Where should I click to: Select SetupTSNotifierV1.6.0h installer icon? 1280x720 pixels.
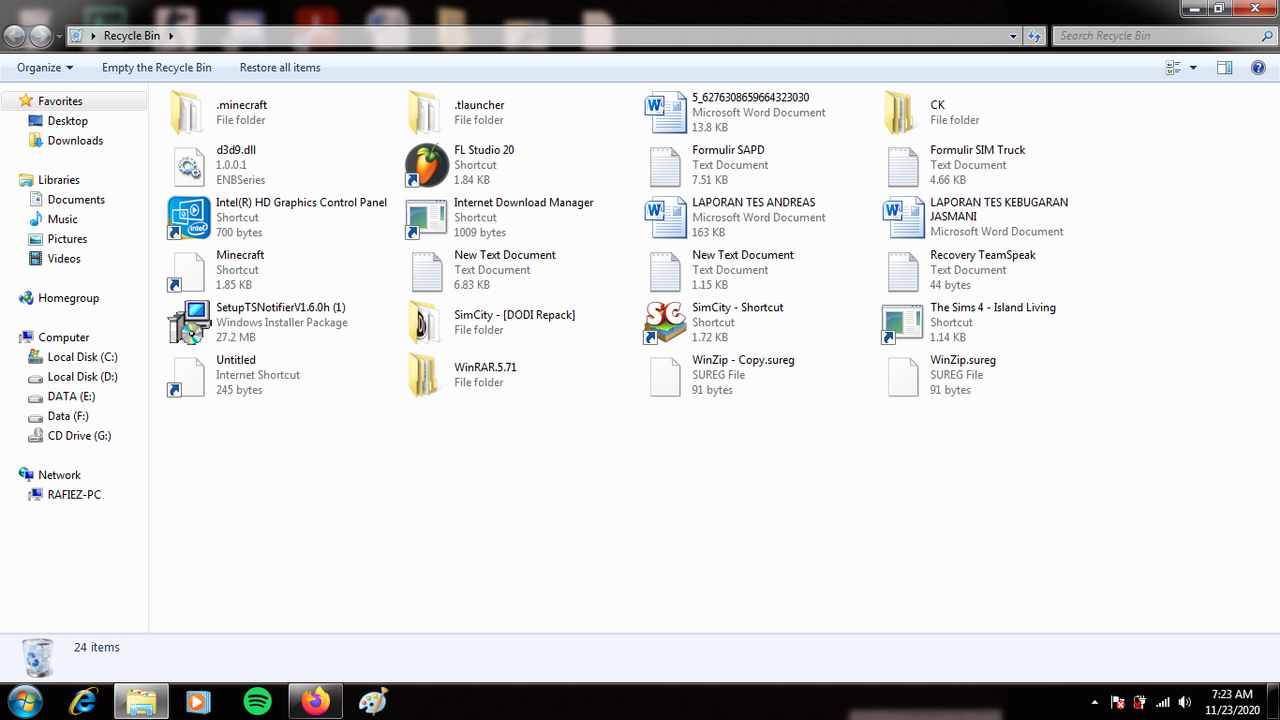(x=188, y=322)
